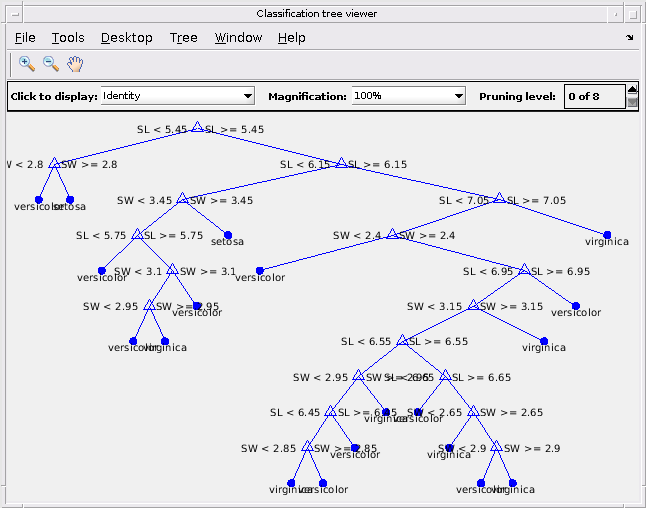Increase pruning level with up arrow

(632, 89)
